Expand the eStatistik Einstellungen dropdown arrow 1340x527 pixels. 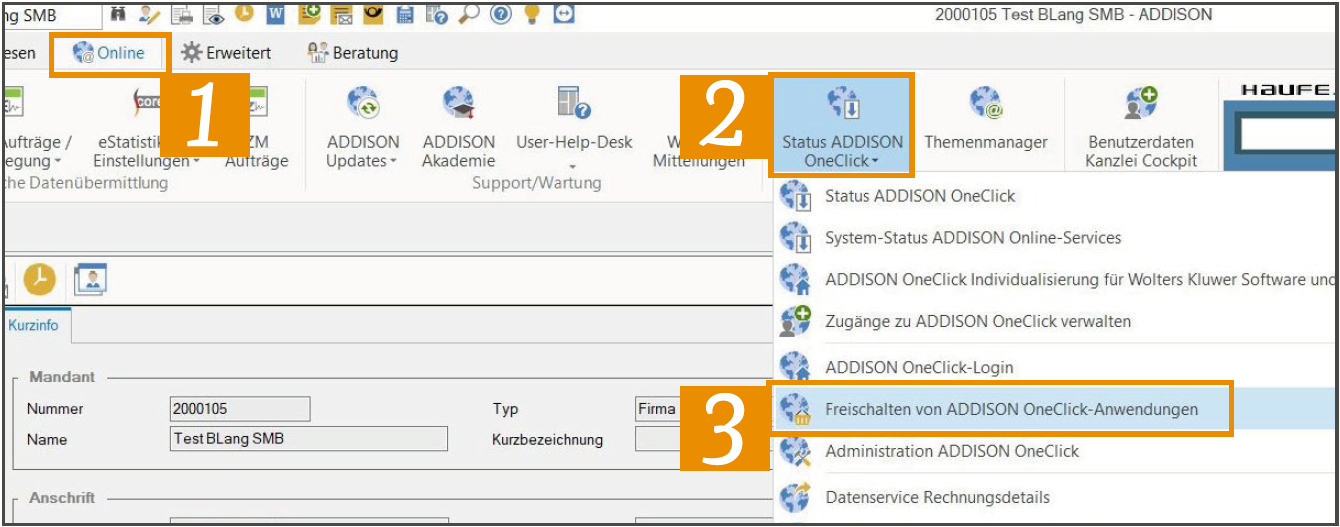pyautogui.click(x=196, y=162)
